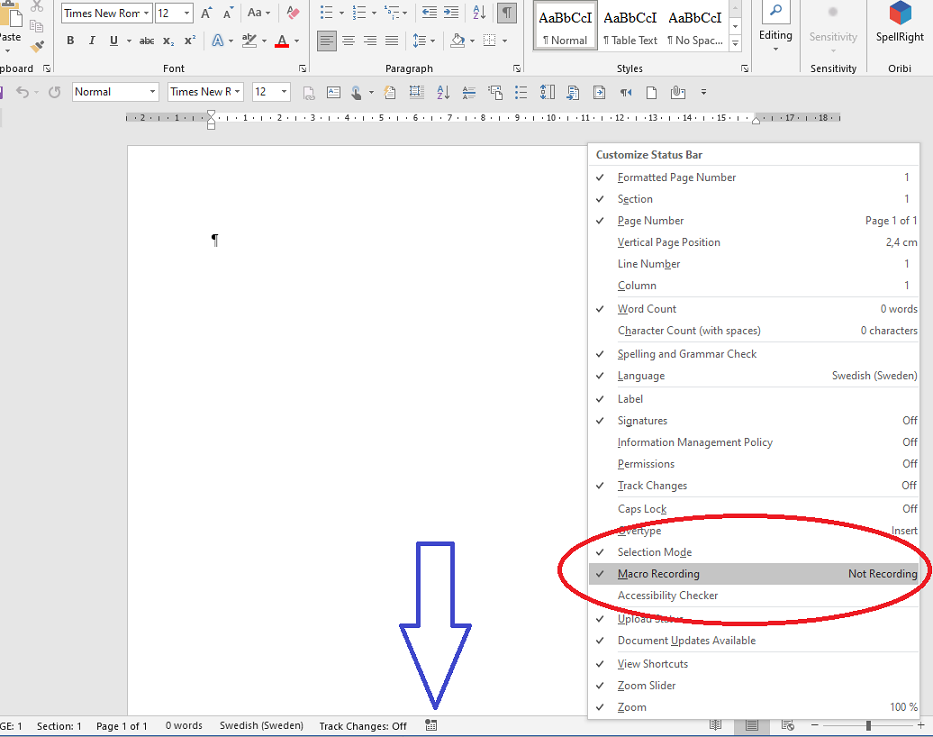Open the ribbon font size dropdown
Image resolution: width=933 pixels, height=737 pixels.
[187, 12]
